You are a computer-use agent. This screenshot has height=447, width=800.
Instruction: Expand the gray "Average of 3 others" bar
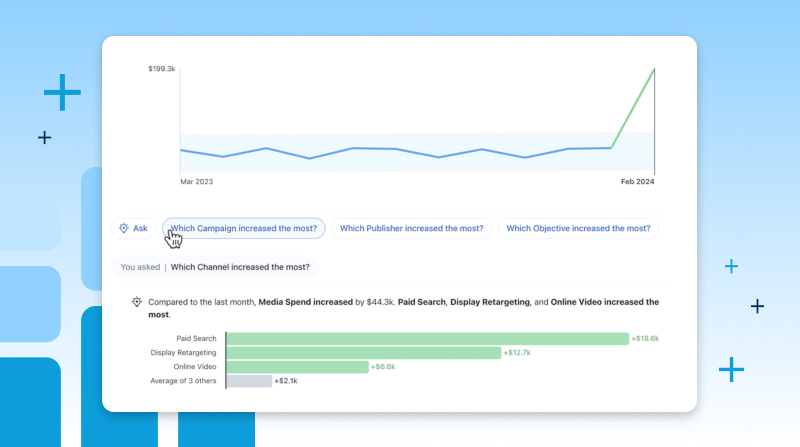pyautogui.click(x=249, y=381)
